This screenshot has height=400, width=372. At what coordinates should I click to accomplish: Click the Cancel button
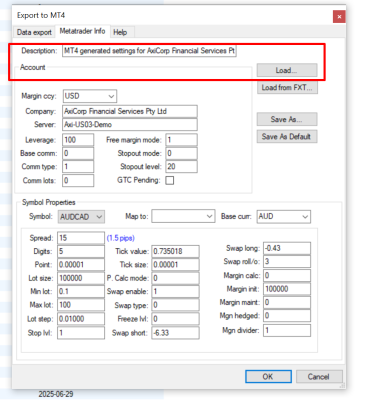[x=319, y=377]
